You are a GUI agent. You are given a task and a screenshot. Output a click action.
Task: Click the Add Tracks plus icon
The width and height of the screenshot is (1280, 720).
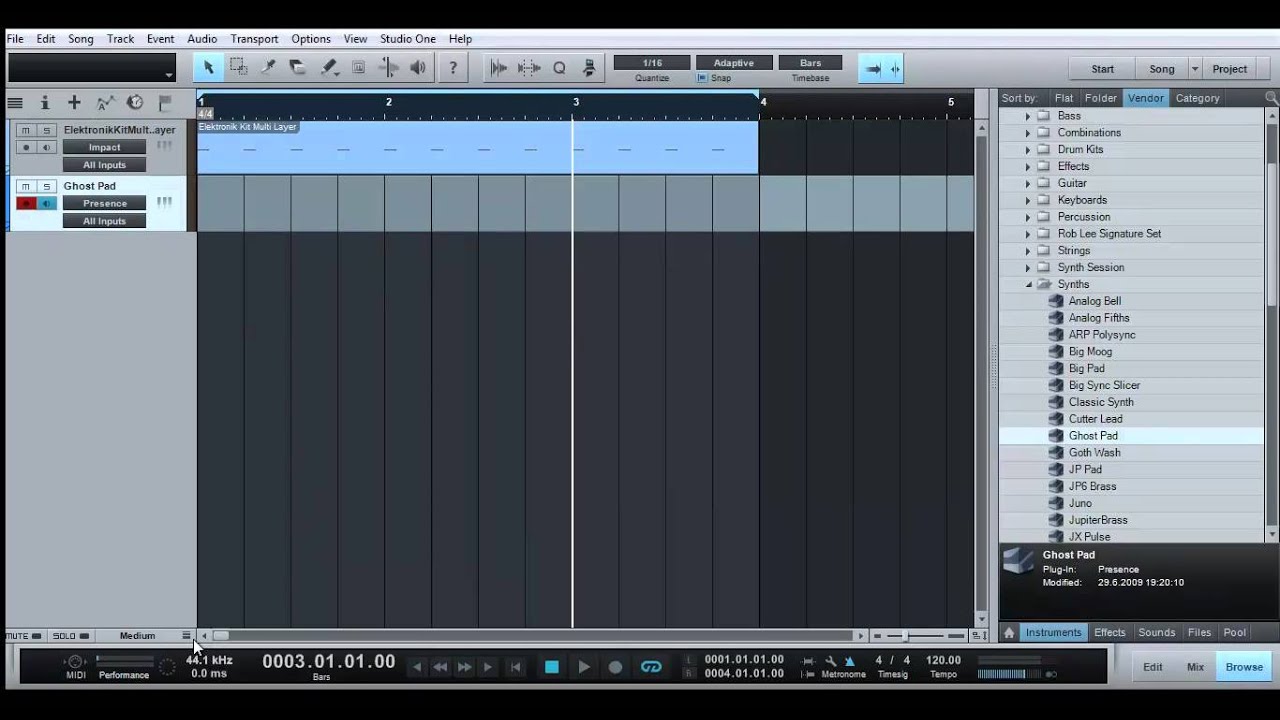click(74, 103)
